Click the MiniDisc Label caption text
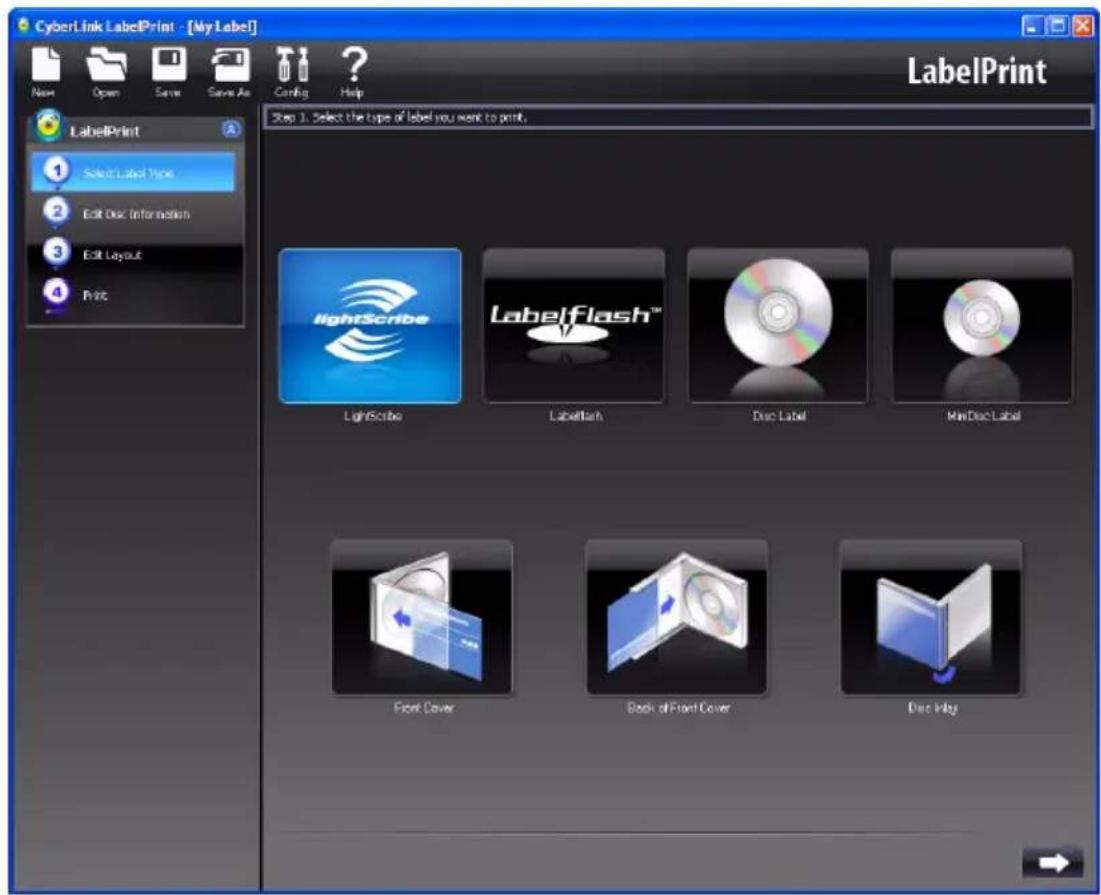The image size is (1101, 895). click(x=984, y=416)
